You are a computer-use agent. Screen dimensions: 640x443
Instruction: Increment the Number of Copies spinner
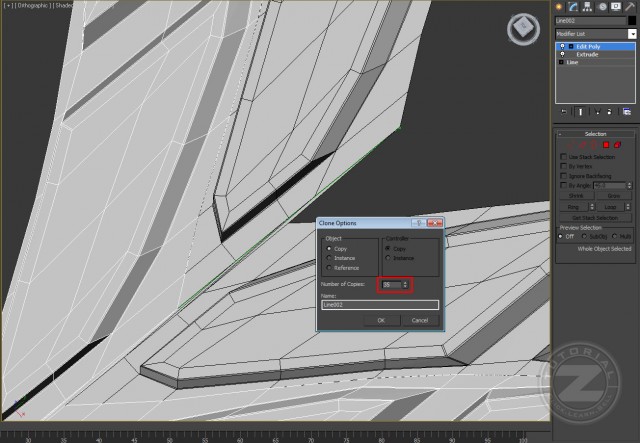(405, 283)
